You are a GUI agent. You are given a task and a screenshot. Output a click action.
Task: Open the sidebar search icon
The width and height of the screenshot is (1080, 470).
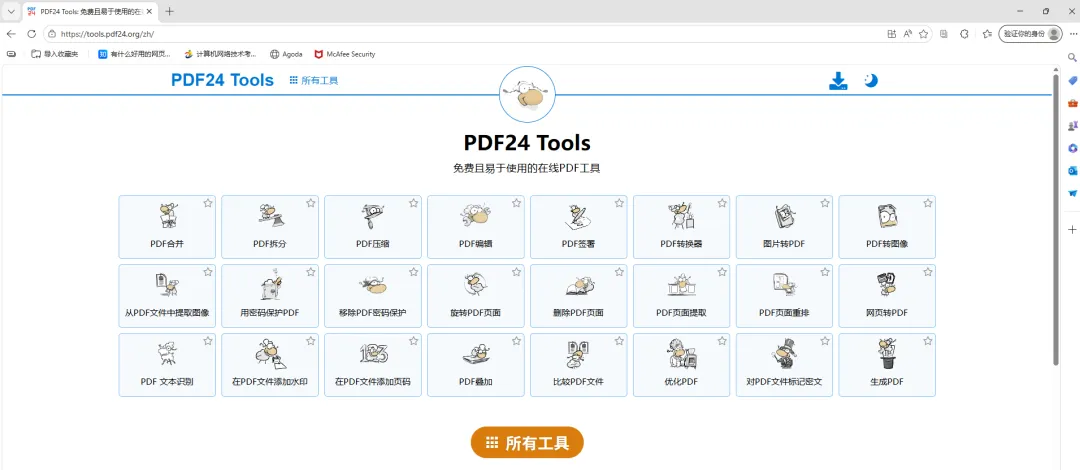pos(1072,58)
